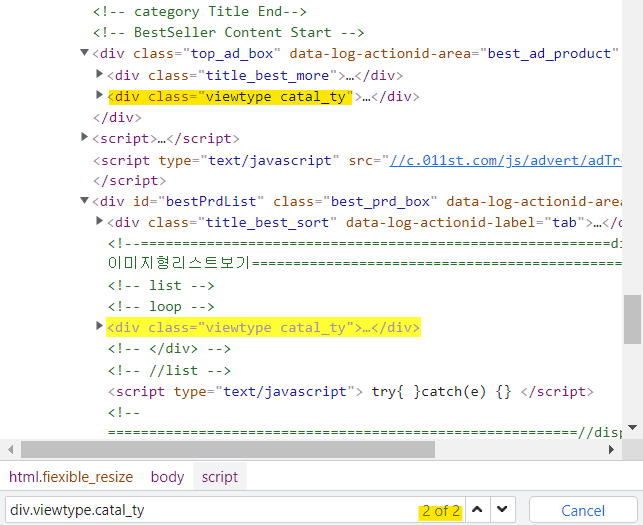Click the vertical scrollbar thumb
Viewport: 643px width, 525px height.
click(x=632, y=318)
